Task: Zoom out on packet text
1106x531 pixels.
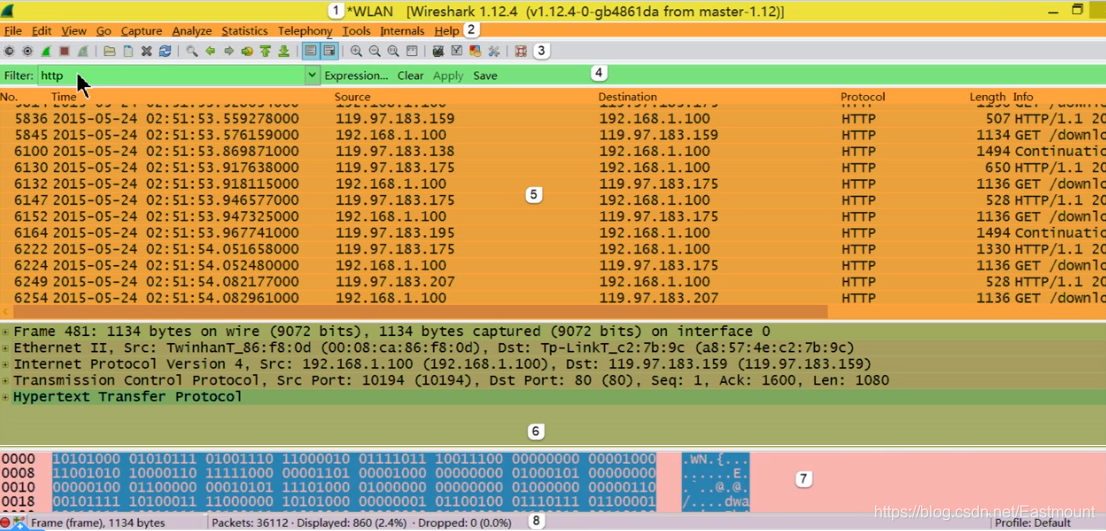Action: [375, 51]
